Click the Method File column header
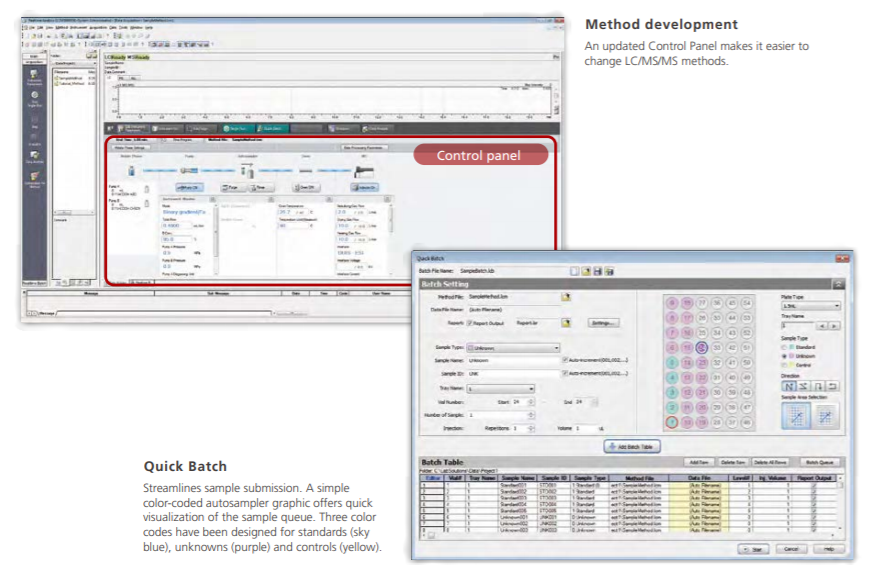 pyautogui.click(x=639, y=478)
